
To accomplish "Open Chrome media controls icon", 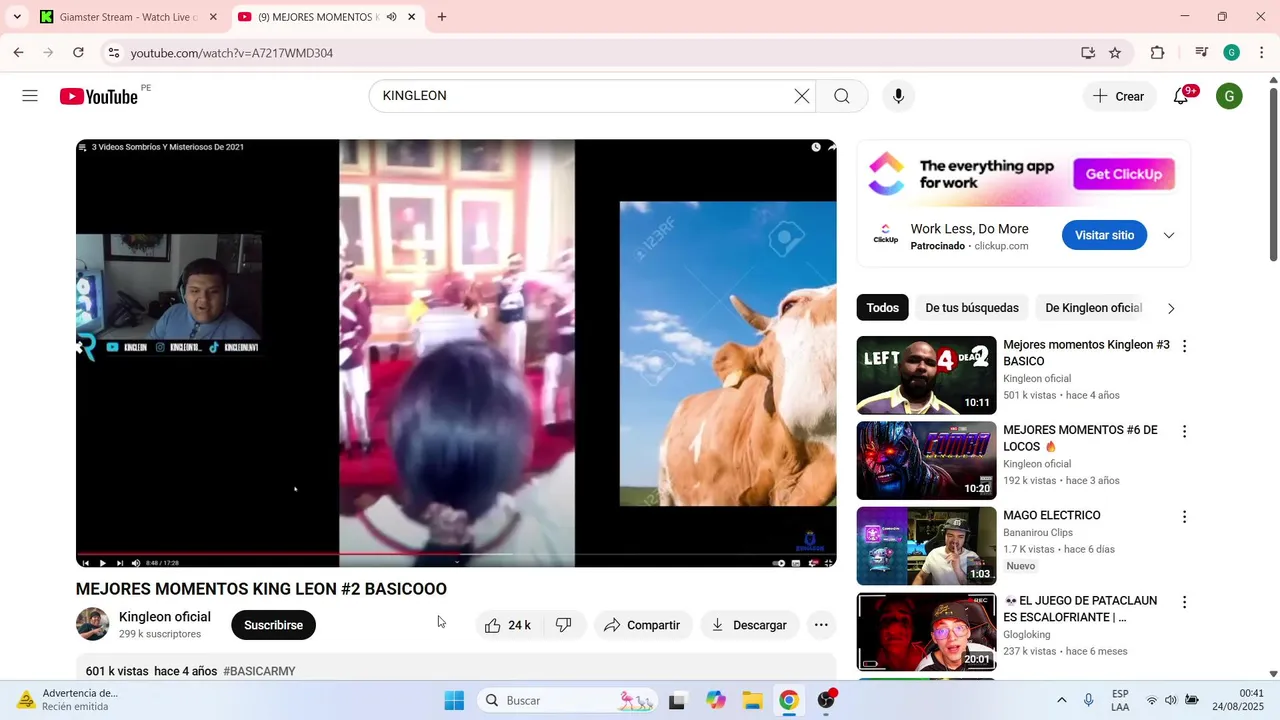I will 1202,53.
